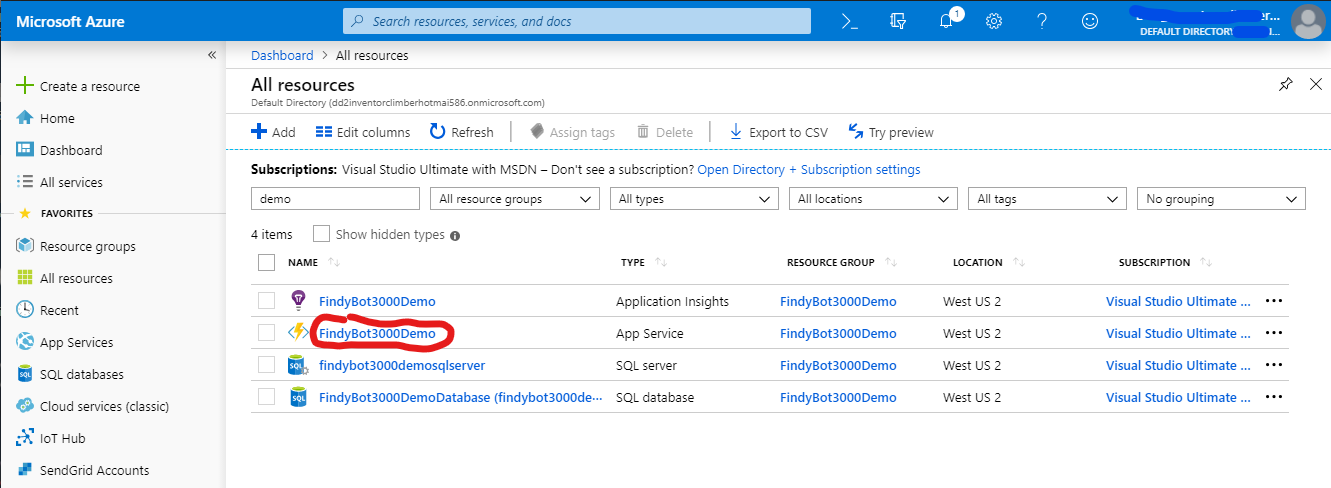
Task: Click the App Service lightning icon
Action: [x=298, y=333]
